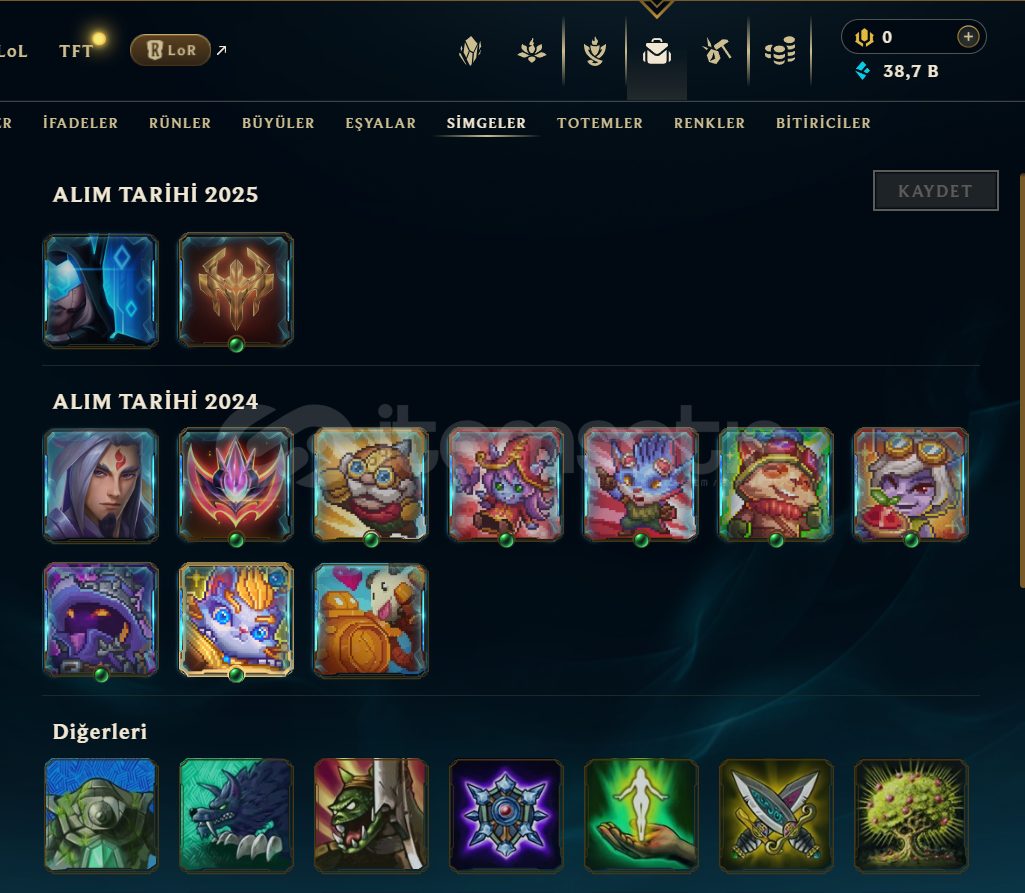Image resolution: width=1025 pixels, height=893 pixels.
Task: Switch to the TFT game tab
Action: point(76,51)
